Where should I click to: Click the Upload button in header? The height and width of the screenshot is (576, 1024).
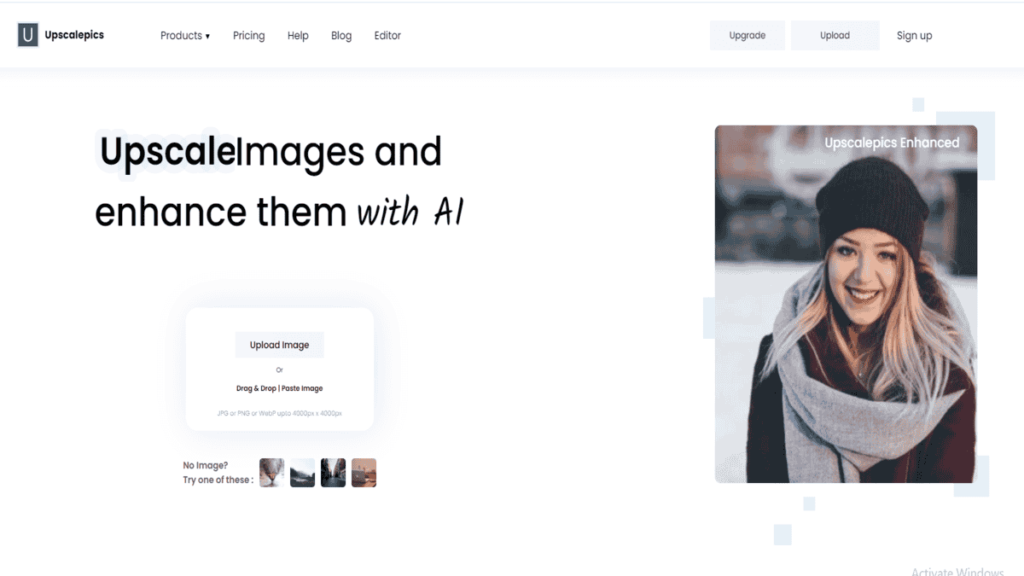(x=835, y=35)
